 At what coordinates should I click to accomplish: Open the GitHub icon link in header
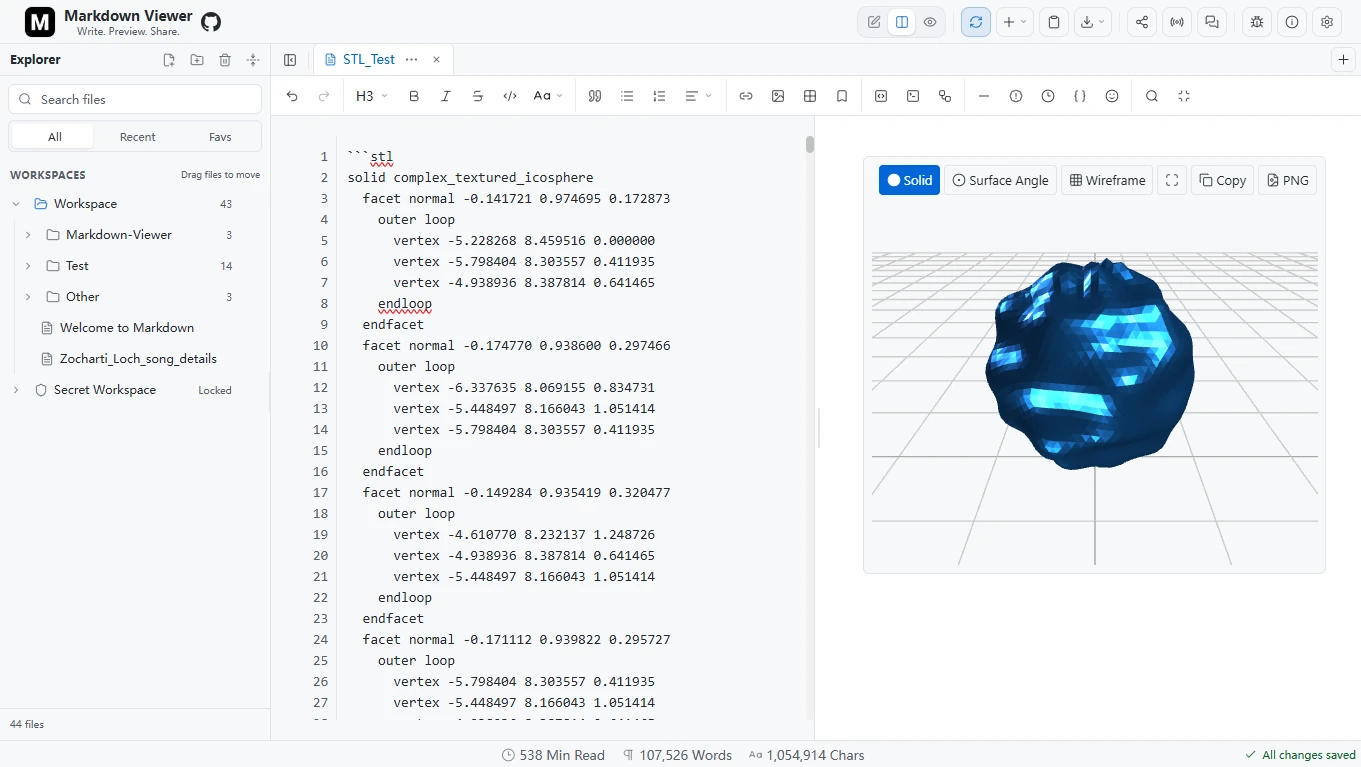click(x=211, y=22)
